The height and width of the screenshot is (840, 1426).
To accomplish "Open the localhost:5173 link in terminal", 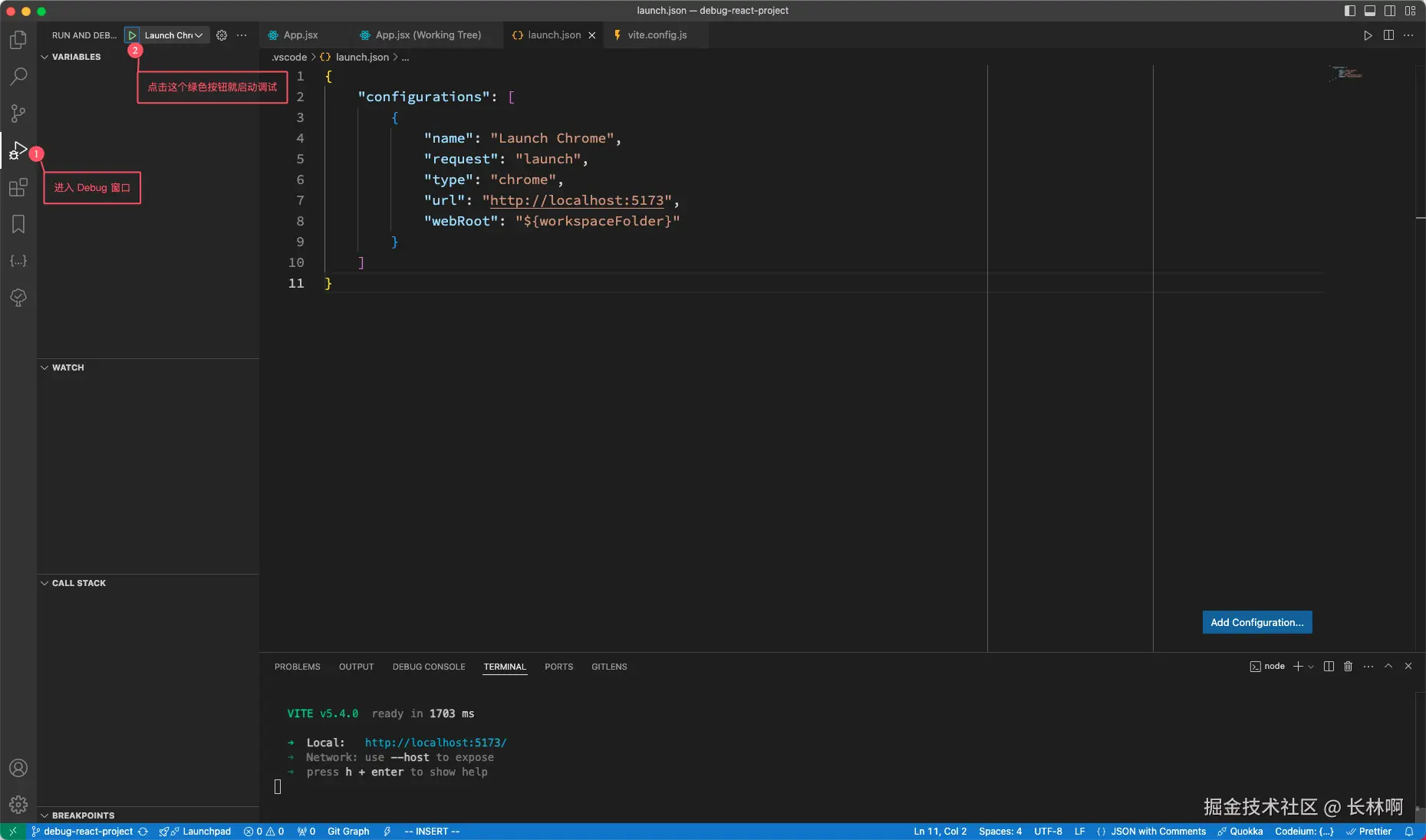I will point(435,743).
